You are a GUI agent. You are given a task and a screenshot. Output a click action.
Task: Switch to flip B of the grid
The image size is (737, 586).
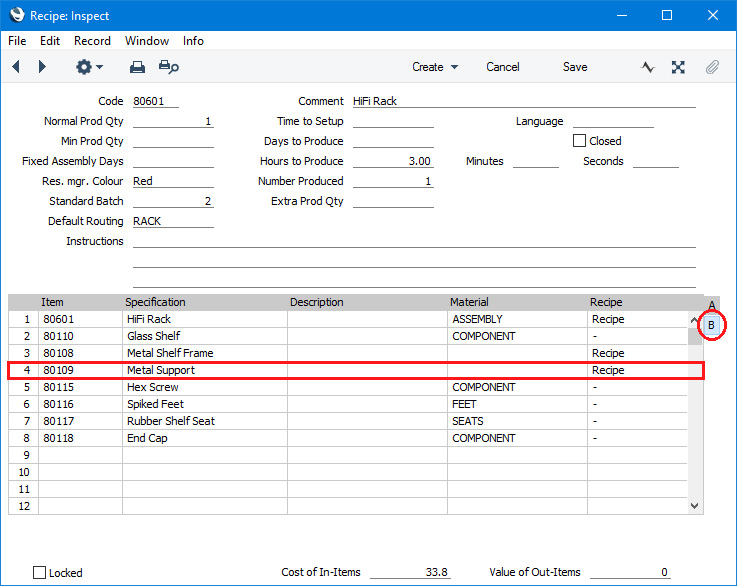point(711,325)
